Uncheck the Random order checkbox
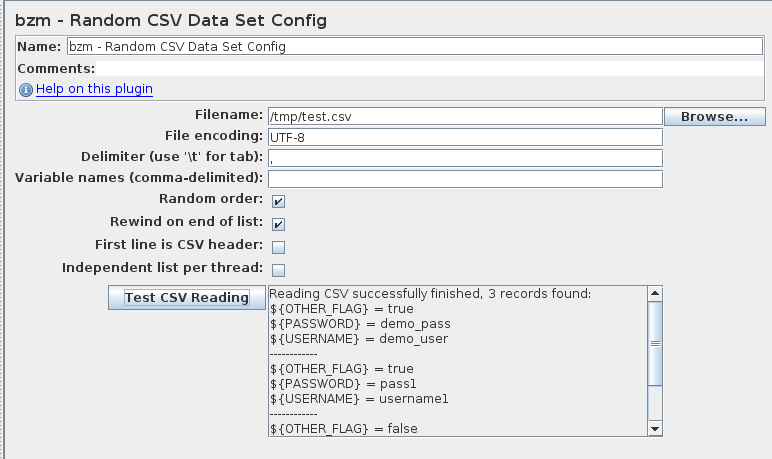 click(278, 201)
